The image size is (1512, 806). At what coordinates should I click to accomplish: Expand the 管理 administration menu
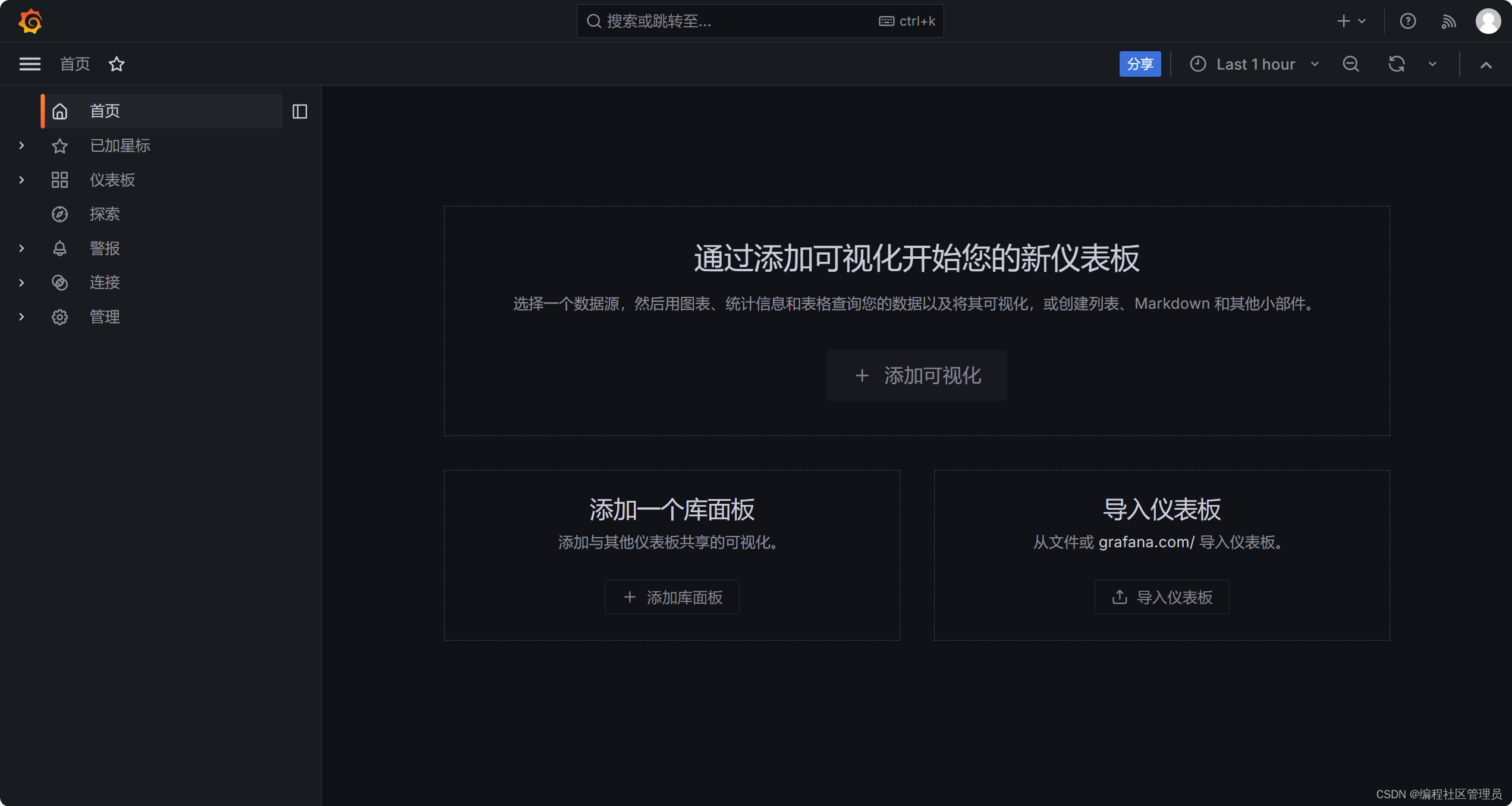click(22, 318)
